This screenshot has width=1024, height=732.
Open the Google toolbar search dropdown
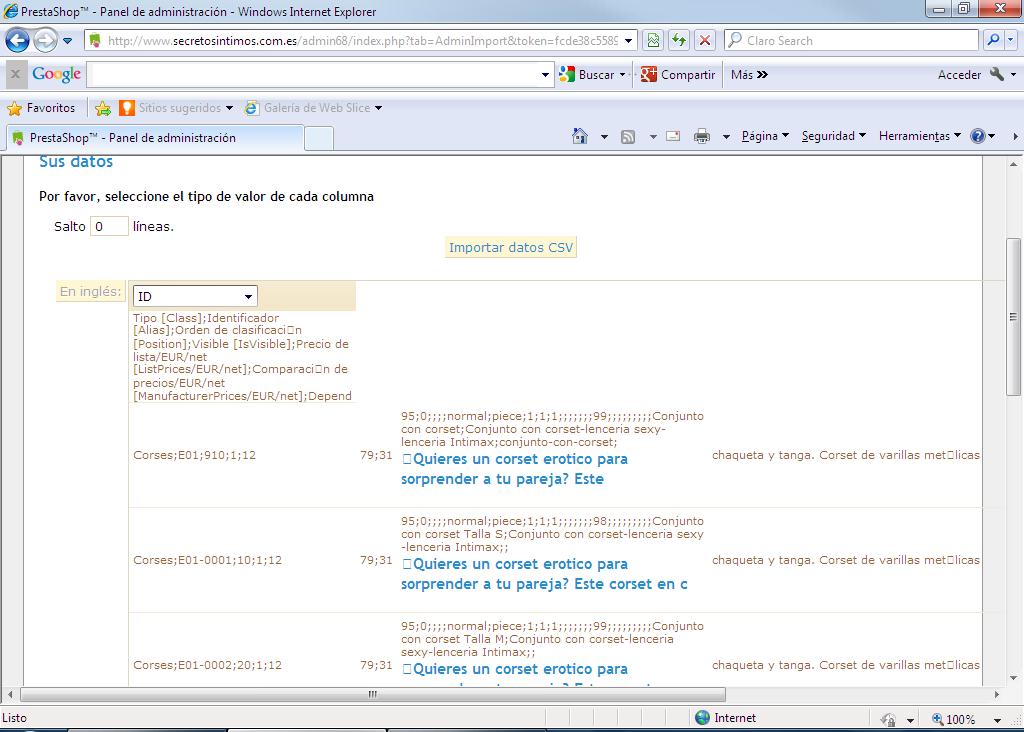[545, 74]
